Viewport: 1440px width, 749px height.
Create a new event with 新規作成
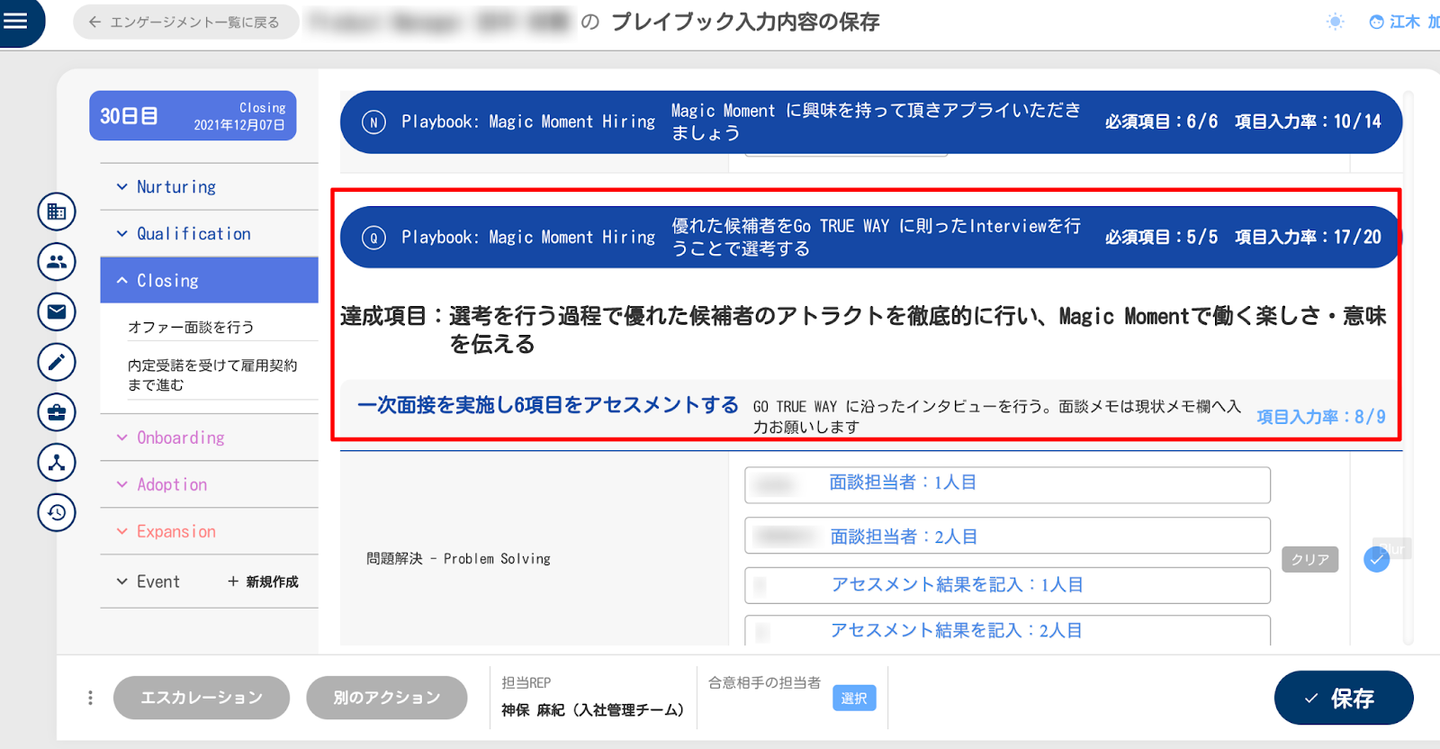tap(263, 582)
